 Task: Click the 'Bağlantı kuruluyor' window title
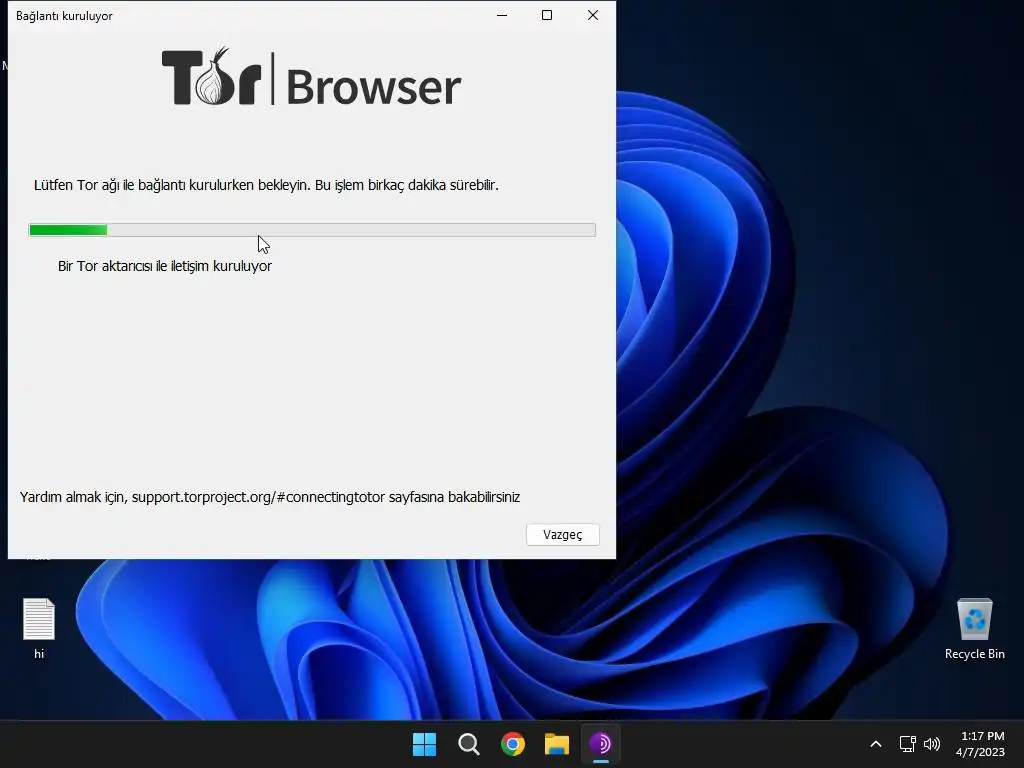[64, 16]
